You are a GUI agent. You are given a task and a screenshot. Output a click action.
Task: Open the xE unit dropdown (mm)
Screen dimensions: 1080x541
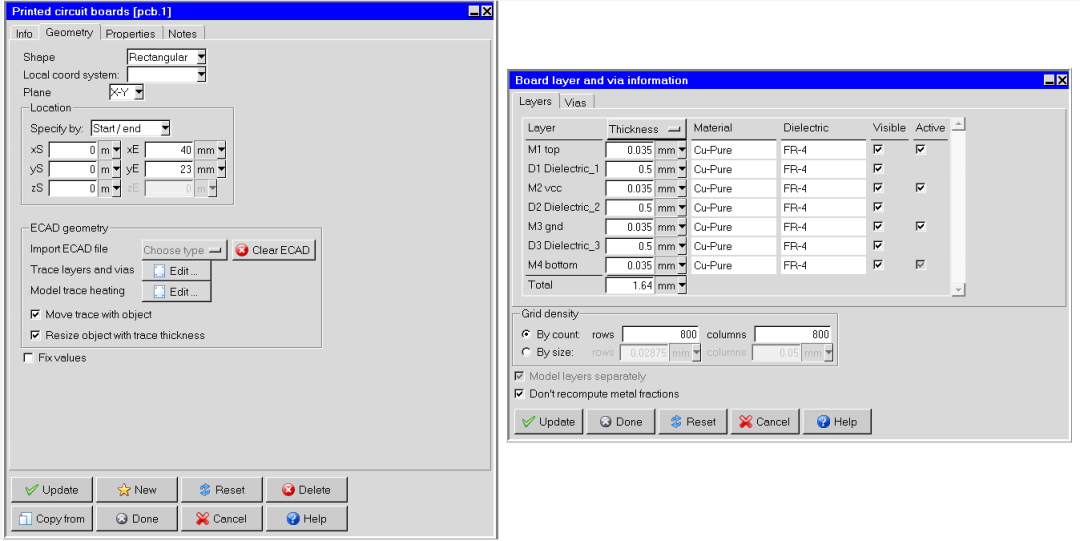tap(220, 150)
